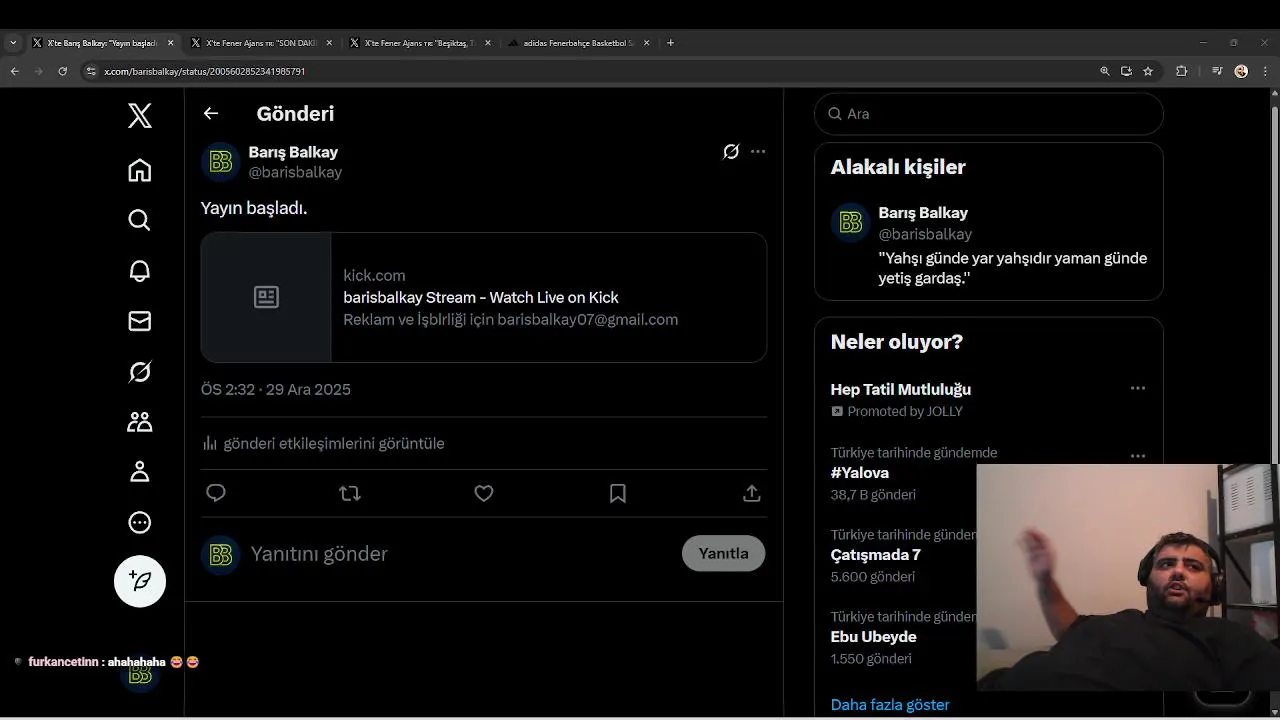Screen dimensions: 1280x720
Task: Open the Çatışmada 7 trend
Action: point(876,555)
